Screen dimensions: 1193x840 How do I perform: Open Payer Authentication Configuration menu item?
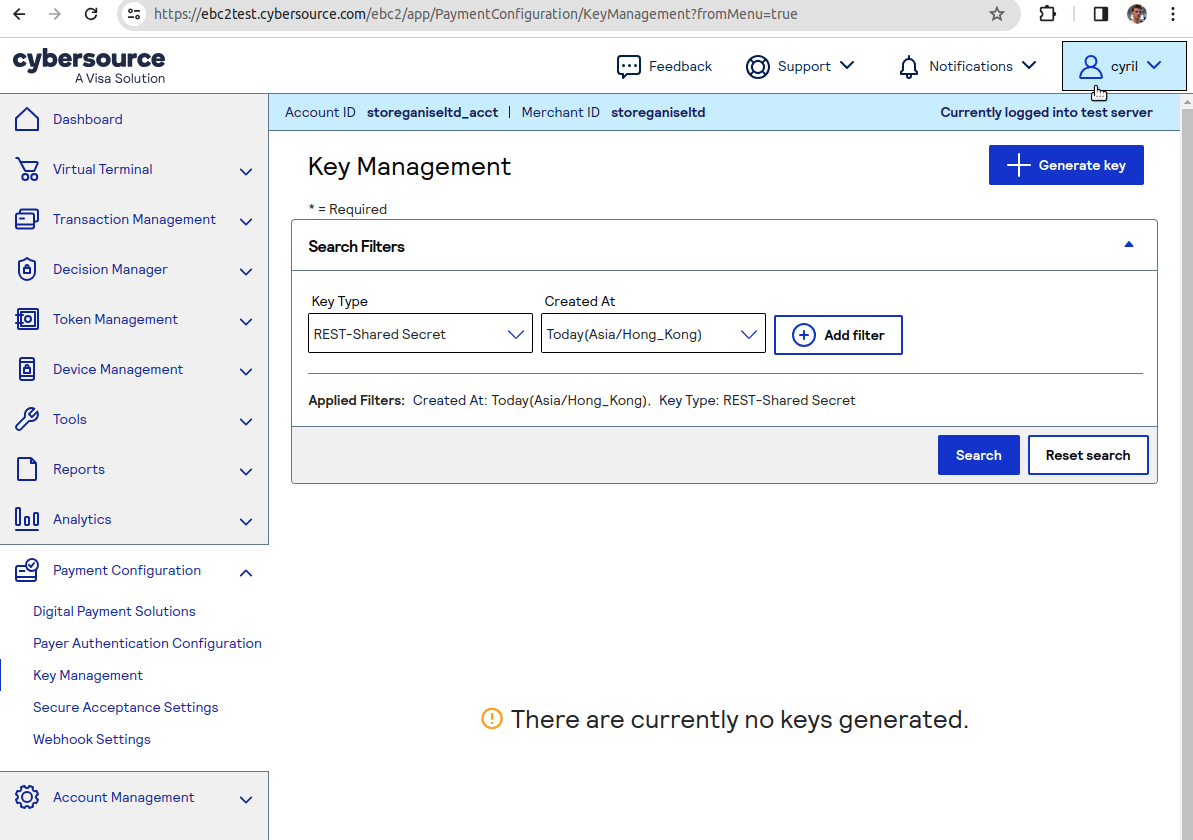[x=147, y=644]
